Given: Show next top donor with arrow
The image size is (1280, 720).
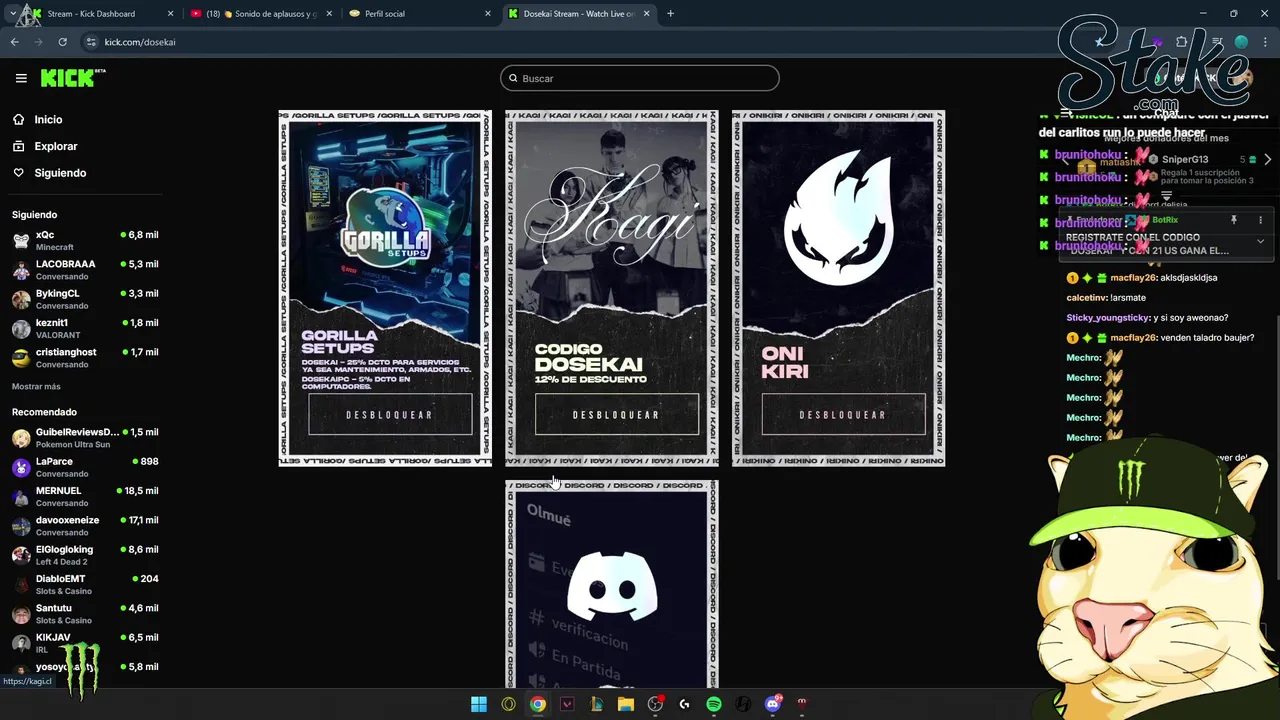Looking at the screenshot, I should [1267, 160].
